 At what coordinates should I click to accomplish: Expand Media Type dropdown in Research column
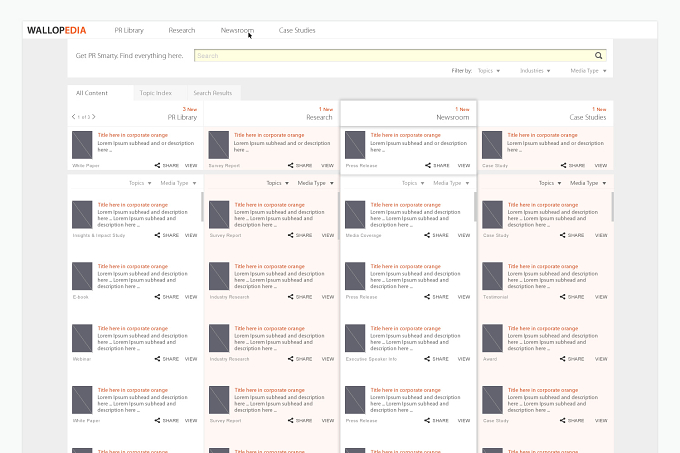(315, 183)
